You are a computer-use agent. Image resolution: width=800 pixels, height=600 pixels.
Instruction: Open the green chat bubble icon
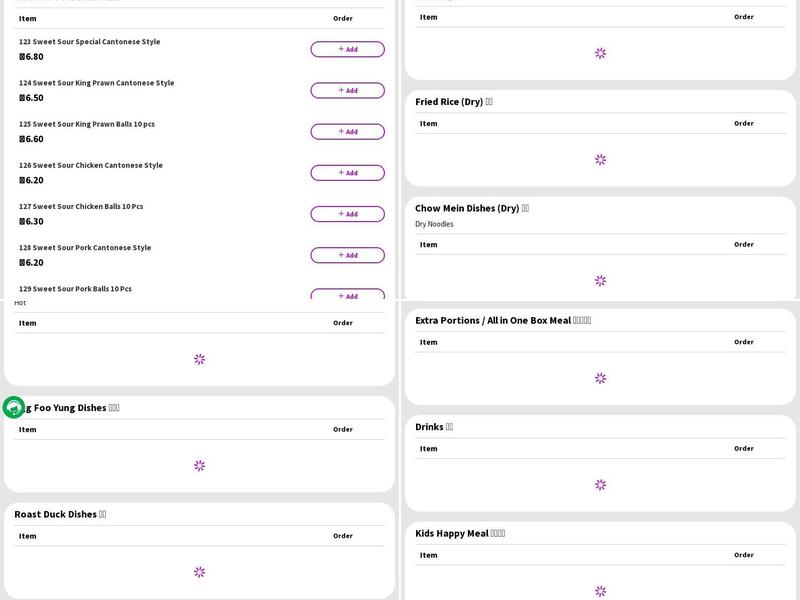[14, 407]
